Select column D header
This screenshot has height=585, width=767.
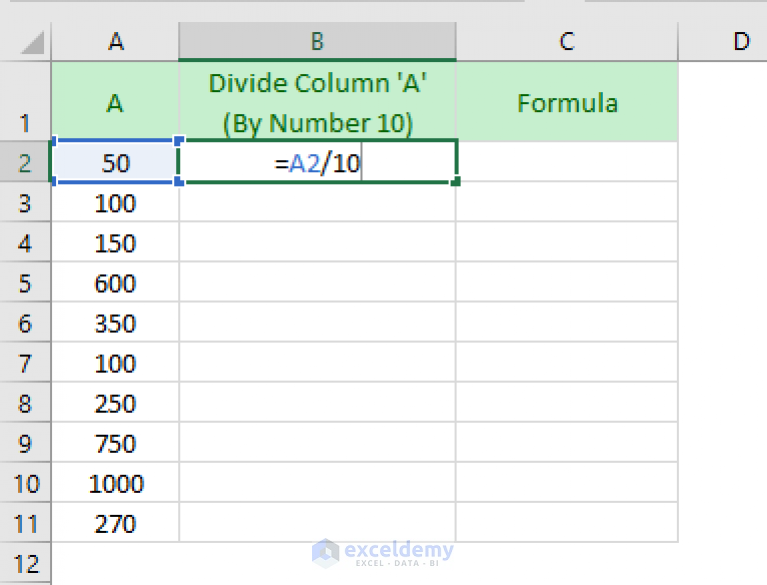723,42
